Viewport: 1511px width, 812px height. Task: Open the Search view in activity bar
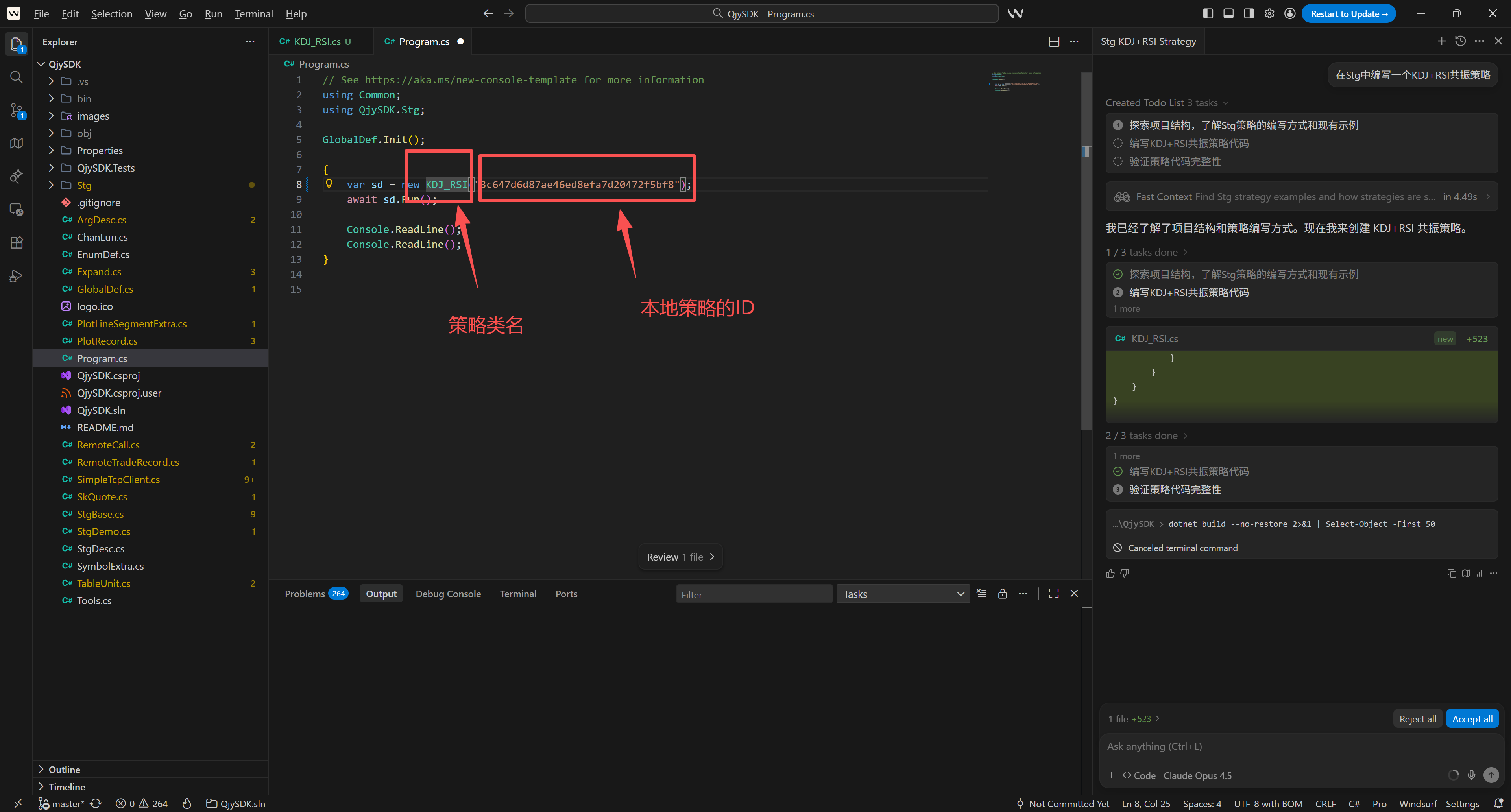pos(17,77)
